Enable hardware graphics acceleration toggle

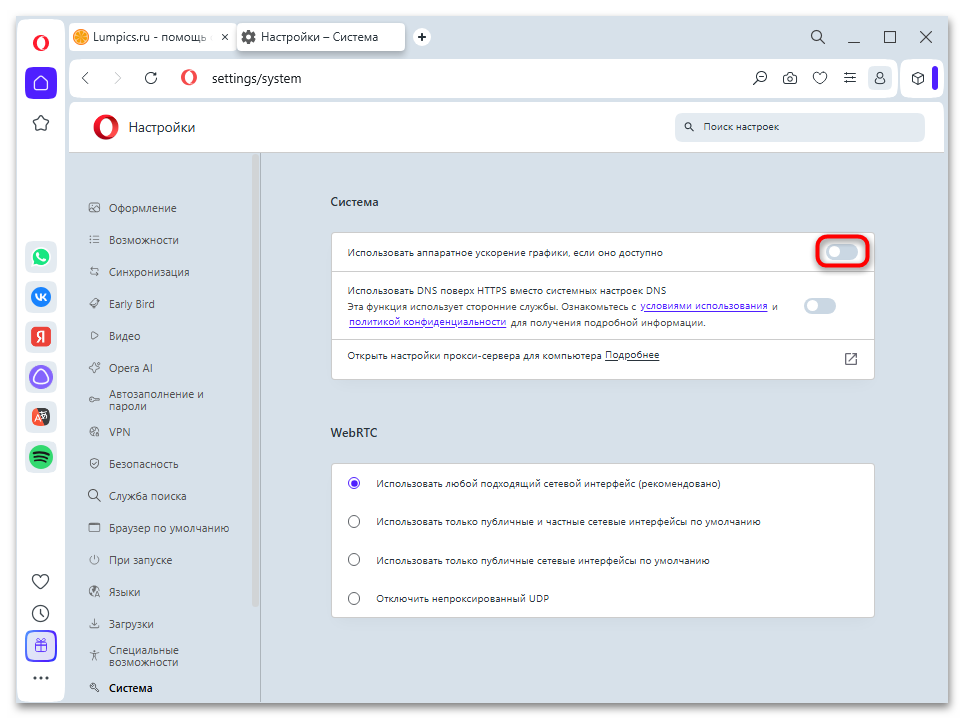[842, 252]
